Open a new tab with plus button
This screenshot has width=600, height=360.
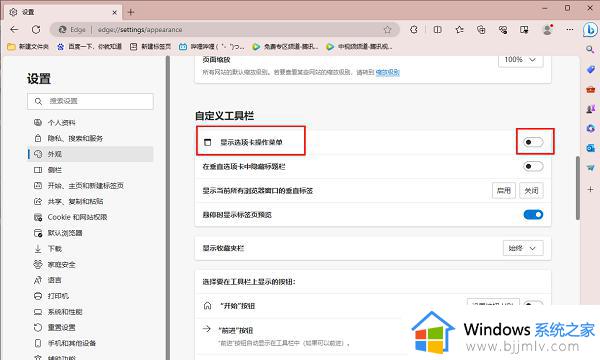coord(131,12)
